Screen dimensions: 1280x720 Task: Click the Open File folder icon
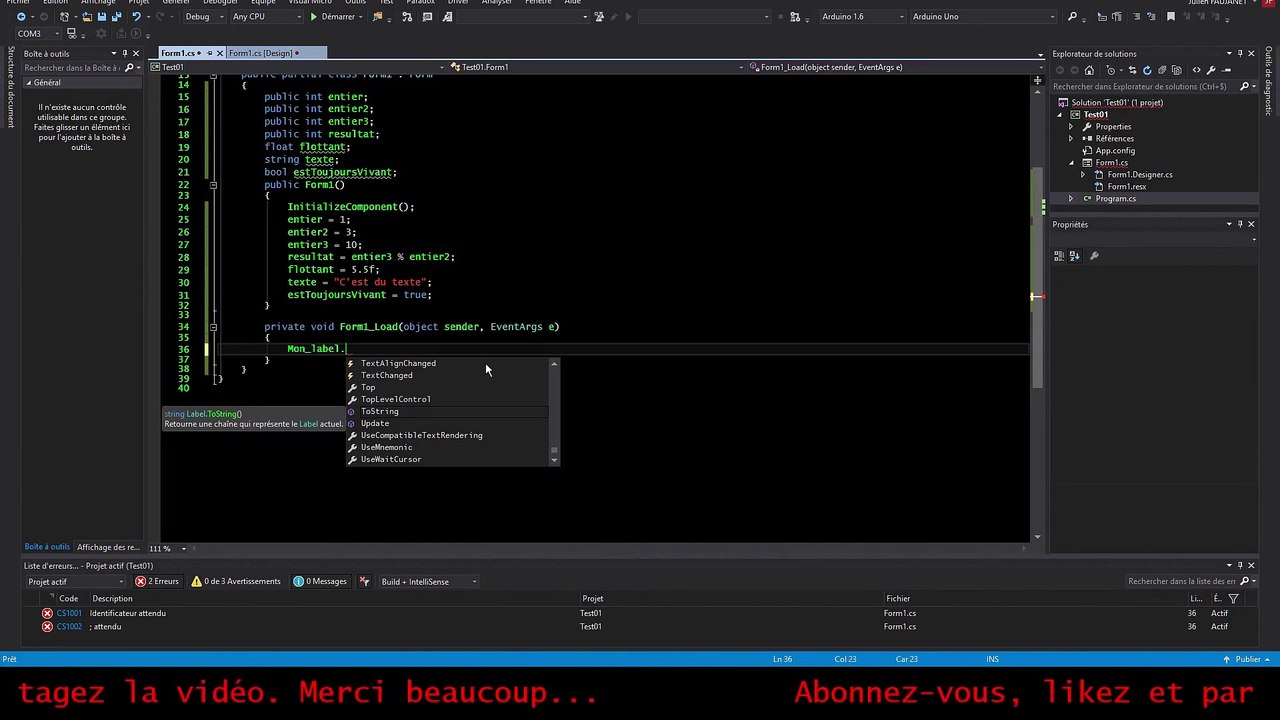tap(86, 17)
